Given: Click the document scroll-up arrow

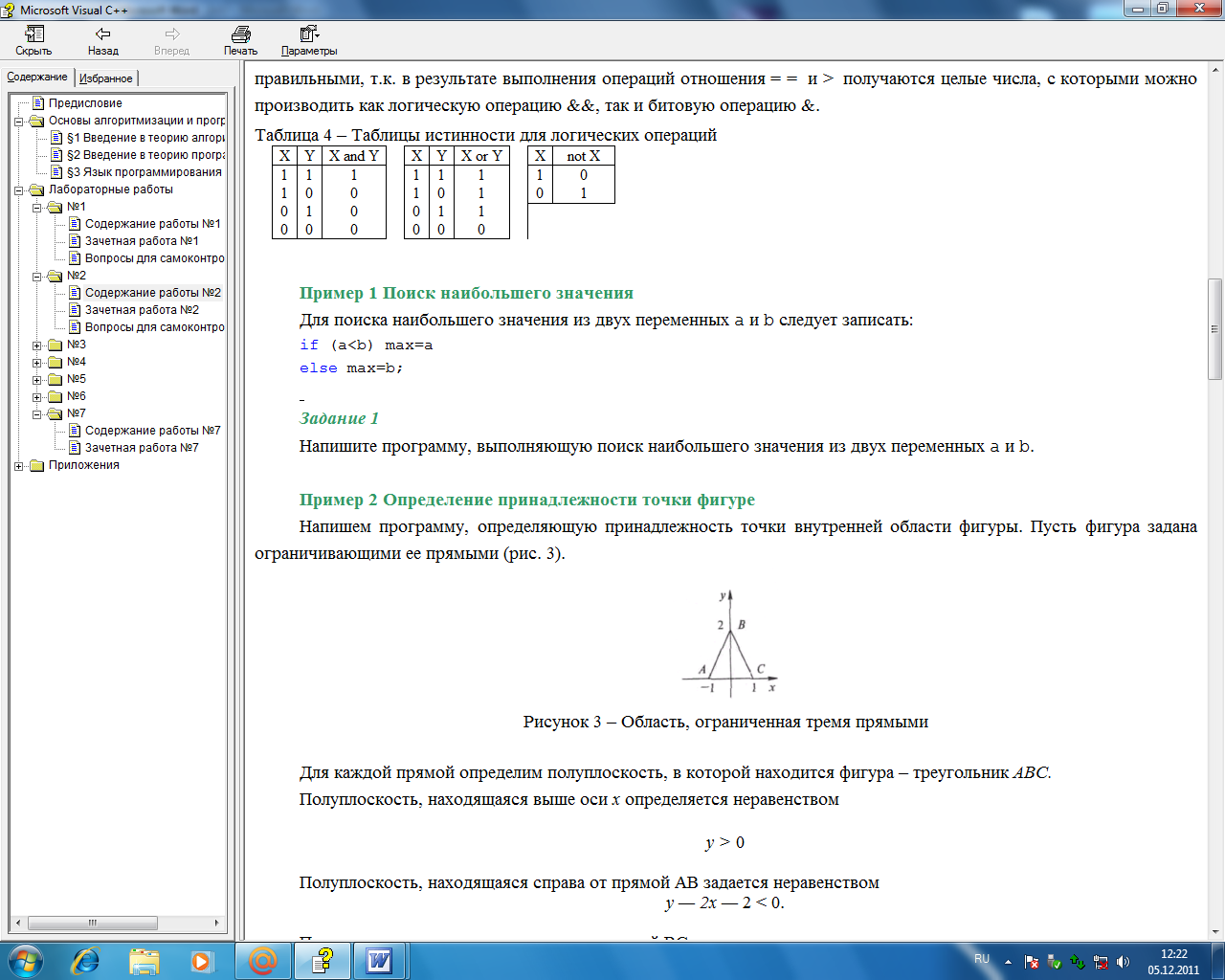Looking at the screenshot, I should 1215,70.
